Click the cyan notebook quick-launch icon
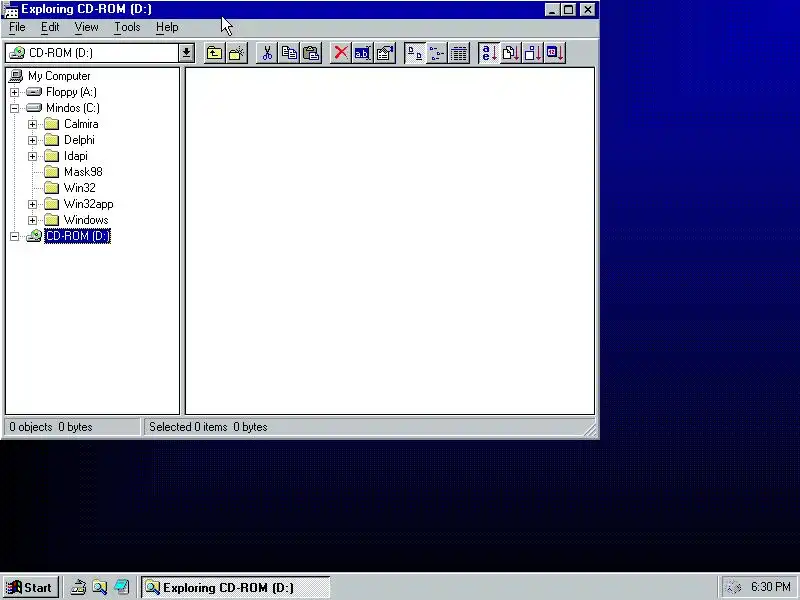 pos(121,588)
